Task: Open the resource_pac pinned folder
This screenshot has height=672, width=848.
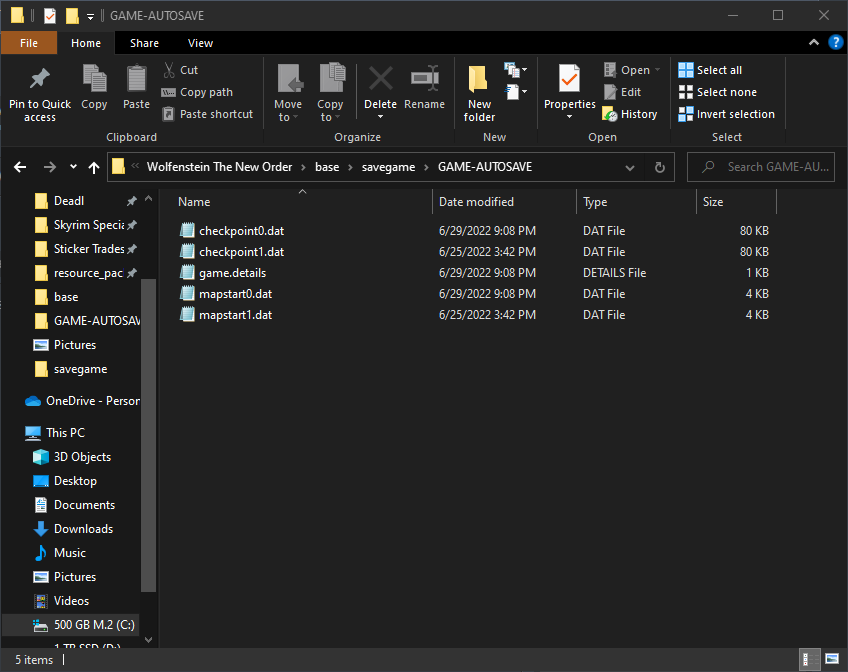Action: [85, 273]
